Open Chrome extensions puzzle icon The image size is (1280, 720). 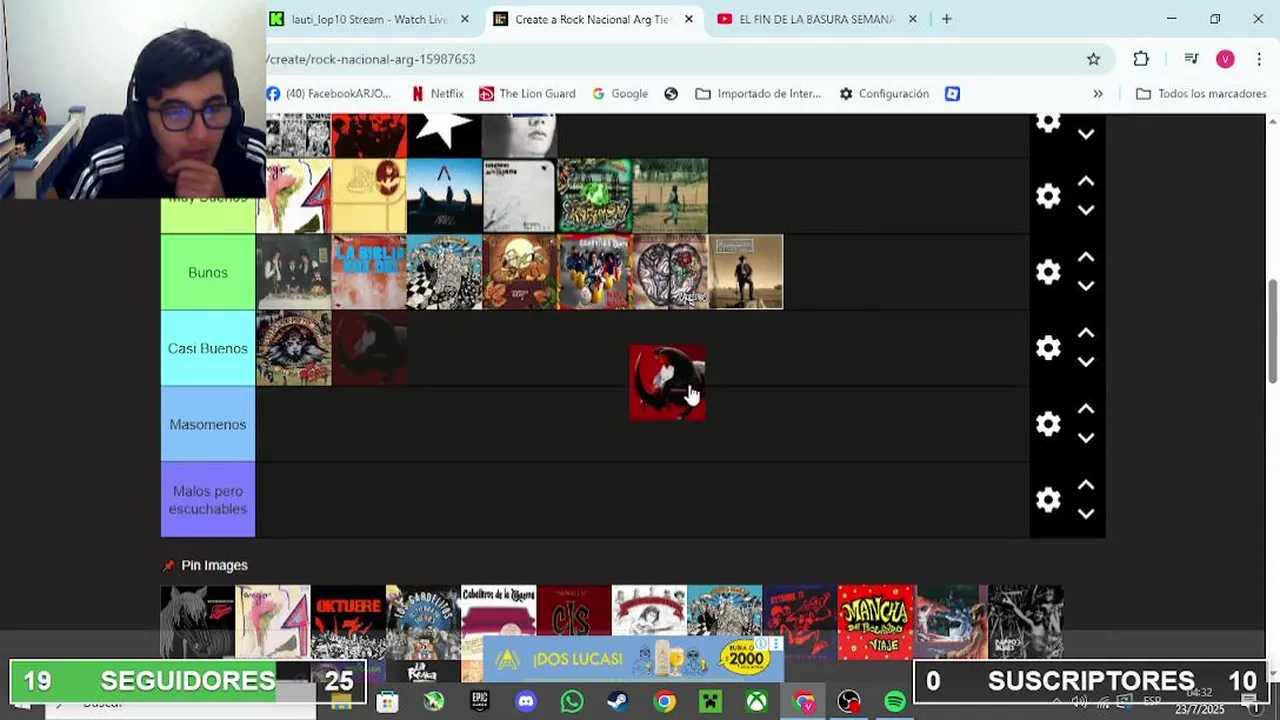pos(1141,59)
